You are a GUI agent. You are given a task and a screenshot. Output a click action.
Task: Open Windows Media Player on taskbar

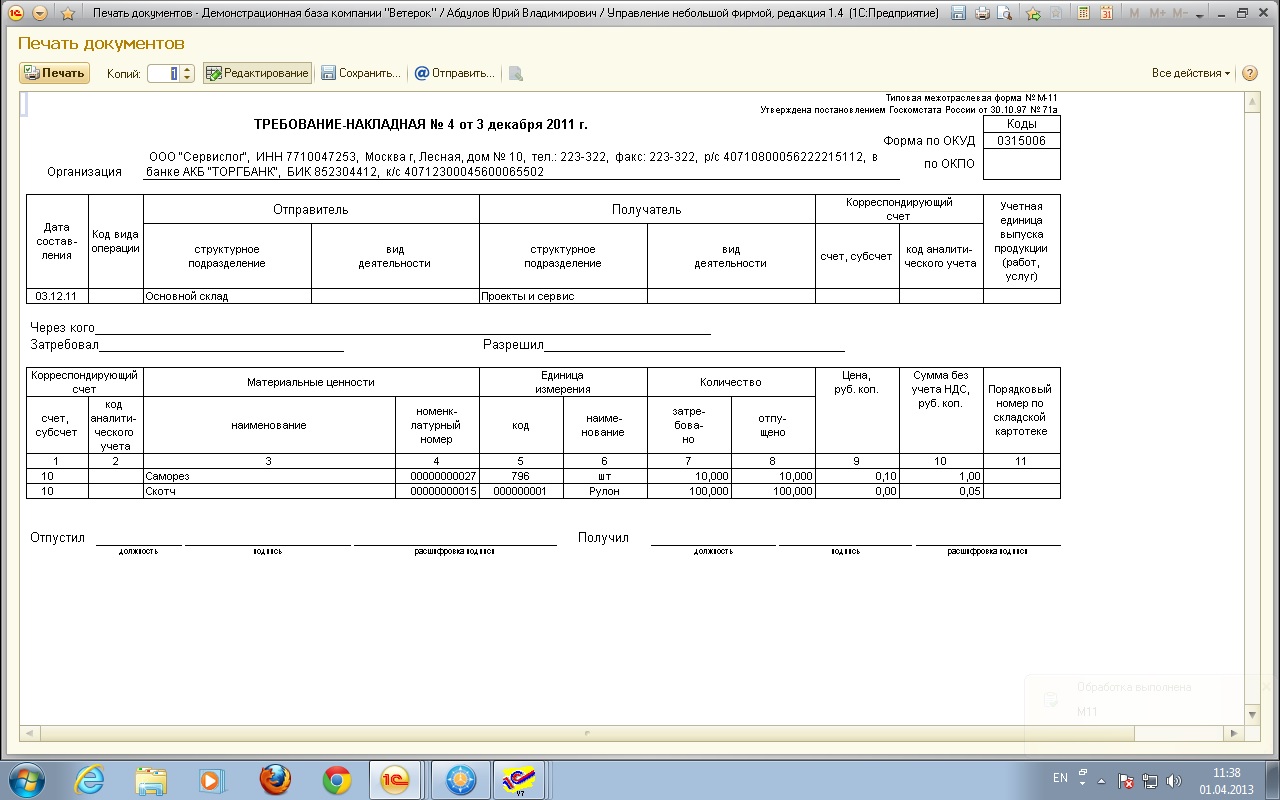pos(211,779)
